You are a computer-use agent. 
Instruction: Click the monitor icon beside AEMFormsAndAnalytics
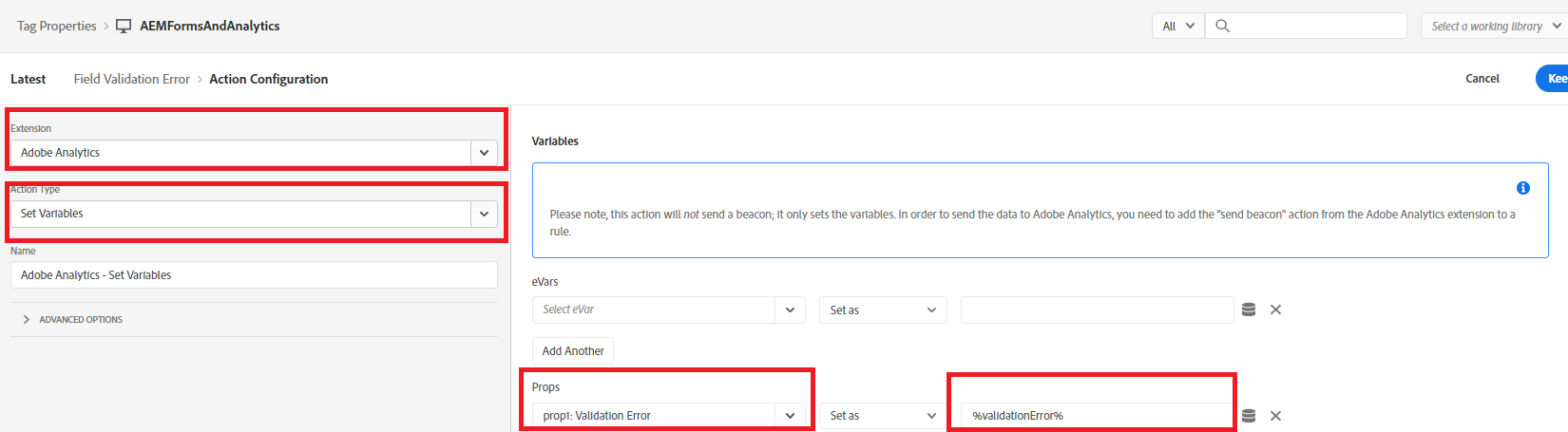(x=124, y=26)
